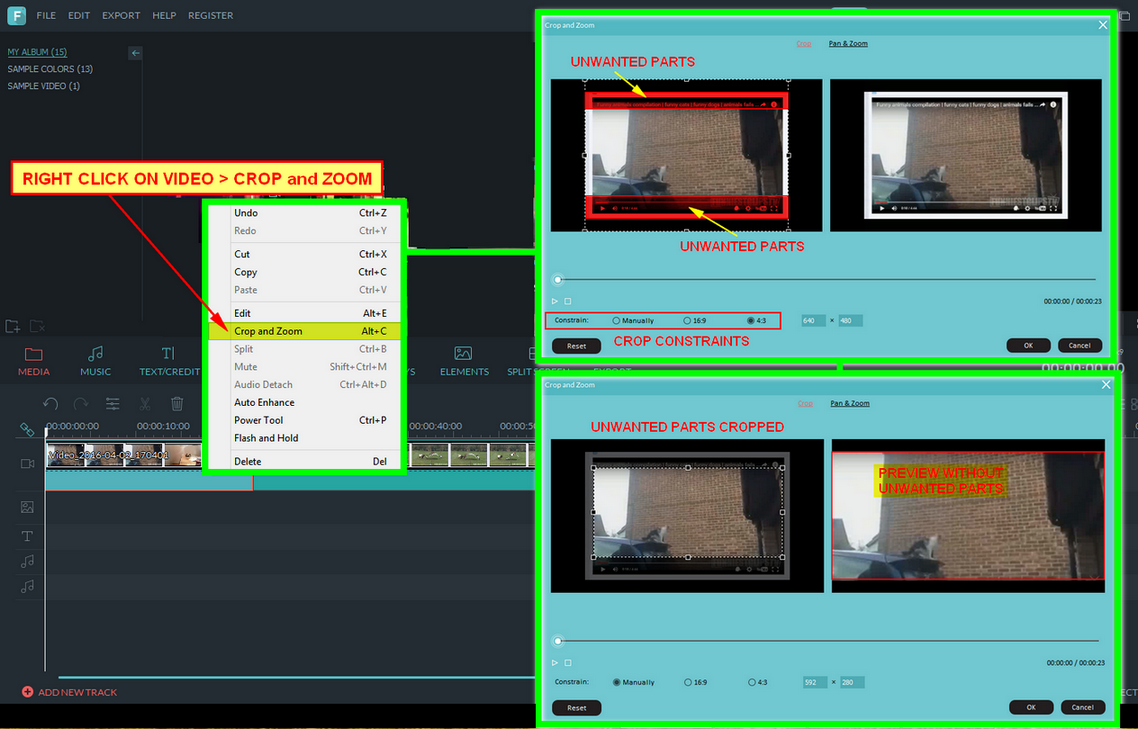Click ADD NEW TRACK label

pos(77,692)
